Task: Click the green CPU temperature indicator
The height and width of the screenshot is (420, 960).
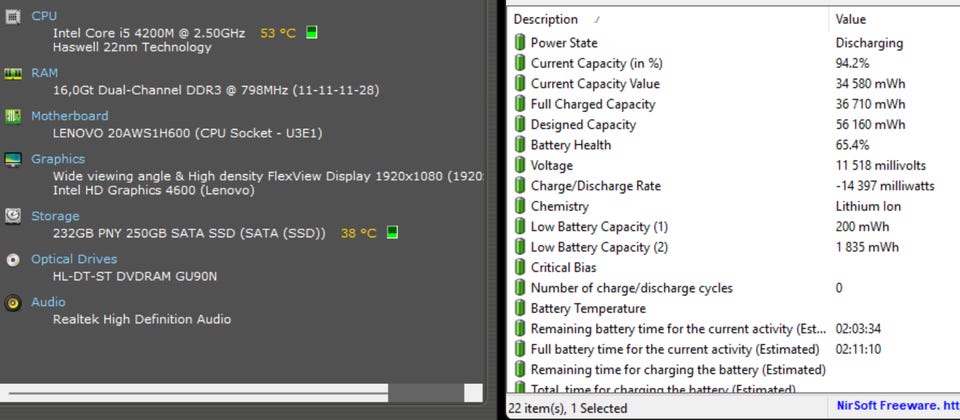Action: tap(312, 32)
